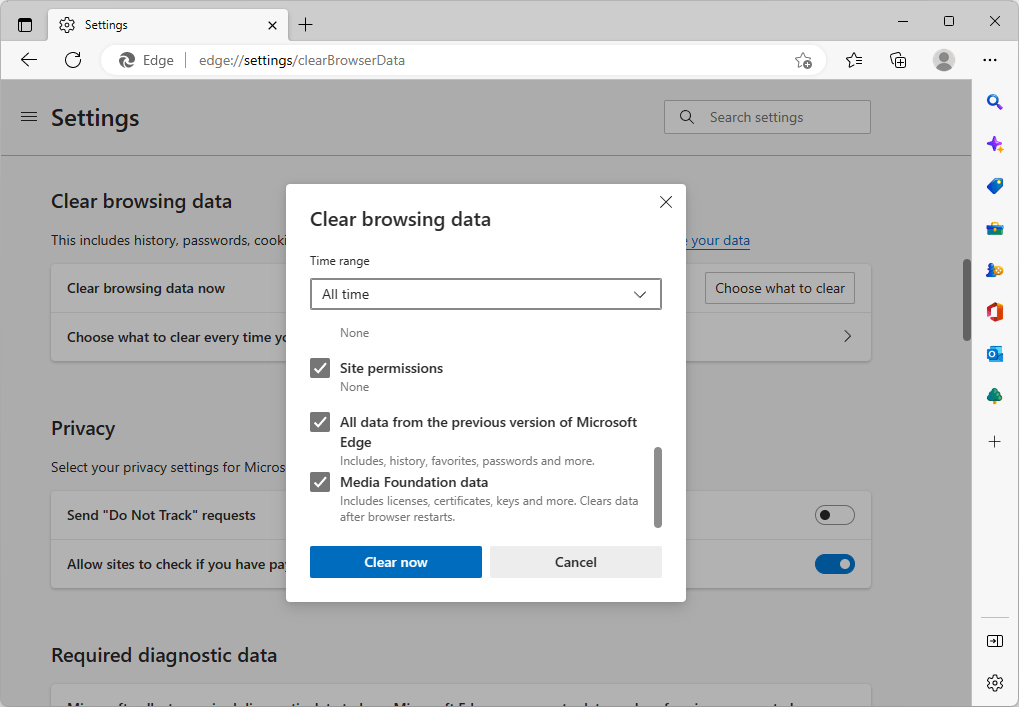Open the Tools briefcase icon in sidebar
Image resolution: width=1019 pixels, height=707 pixels.
(x=994, y=228)
